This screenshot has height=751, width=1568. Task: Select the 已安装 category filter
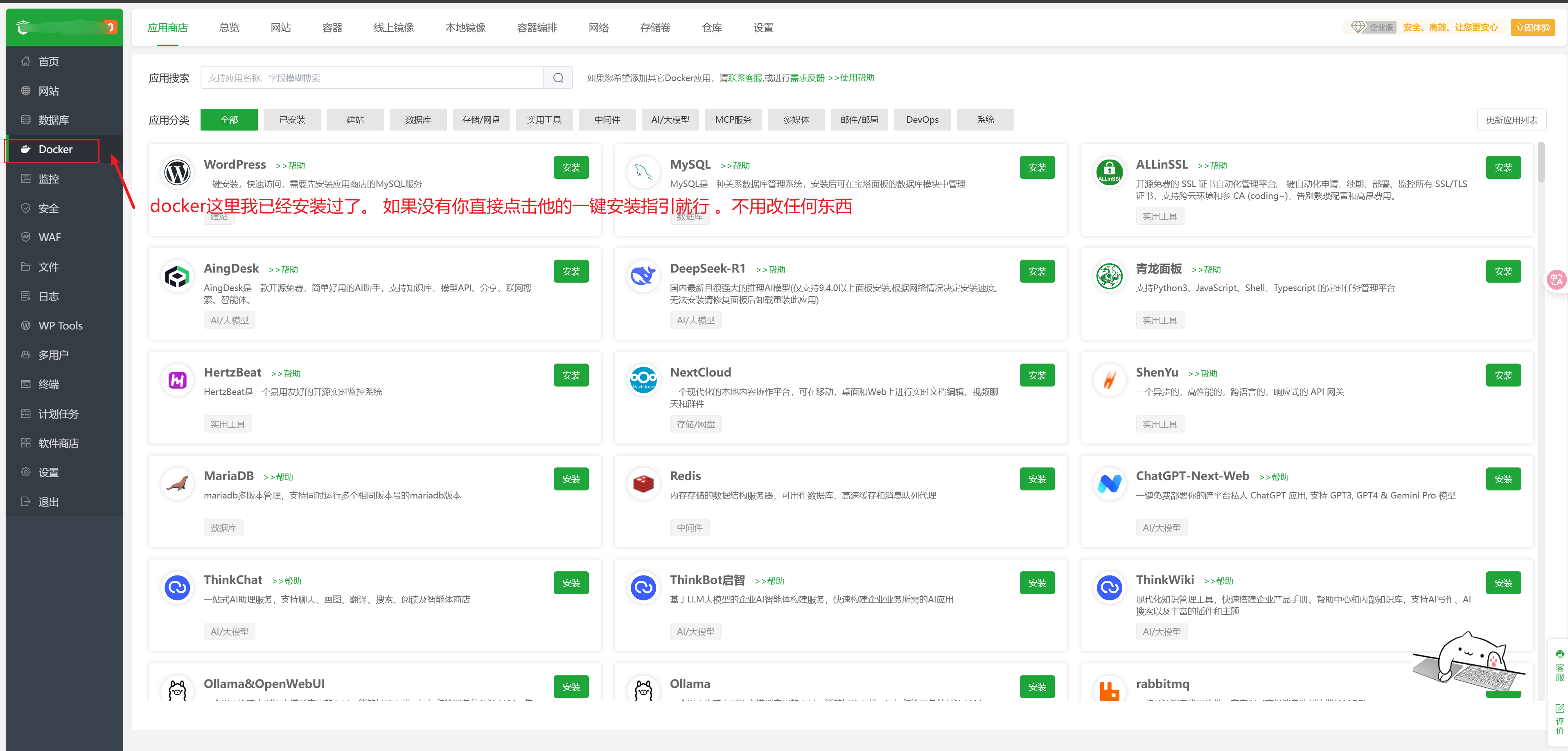tap(292, 120)
